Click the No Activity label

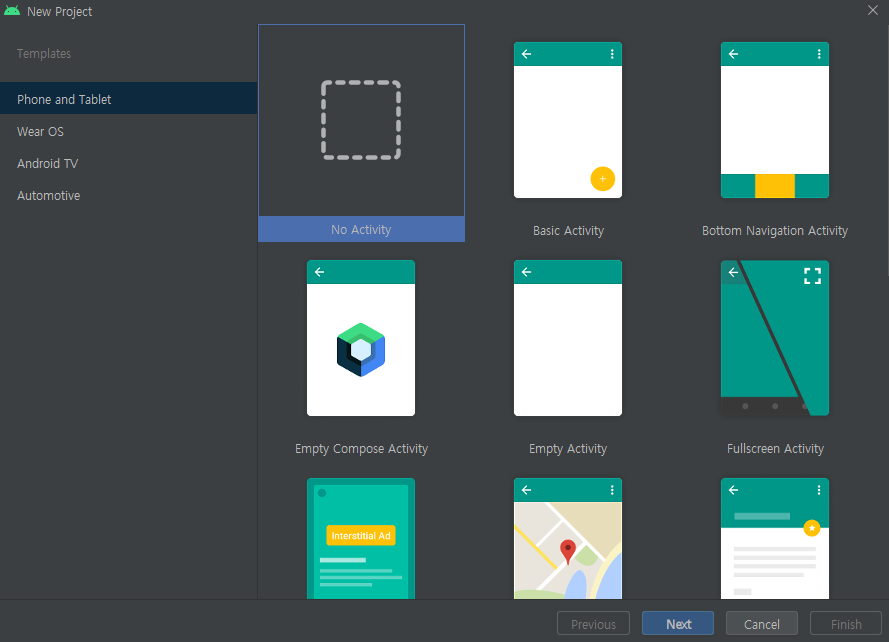tap(361, 229)
